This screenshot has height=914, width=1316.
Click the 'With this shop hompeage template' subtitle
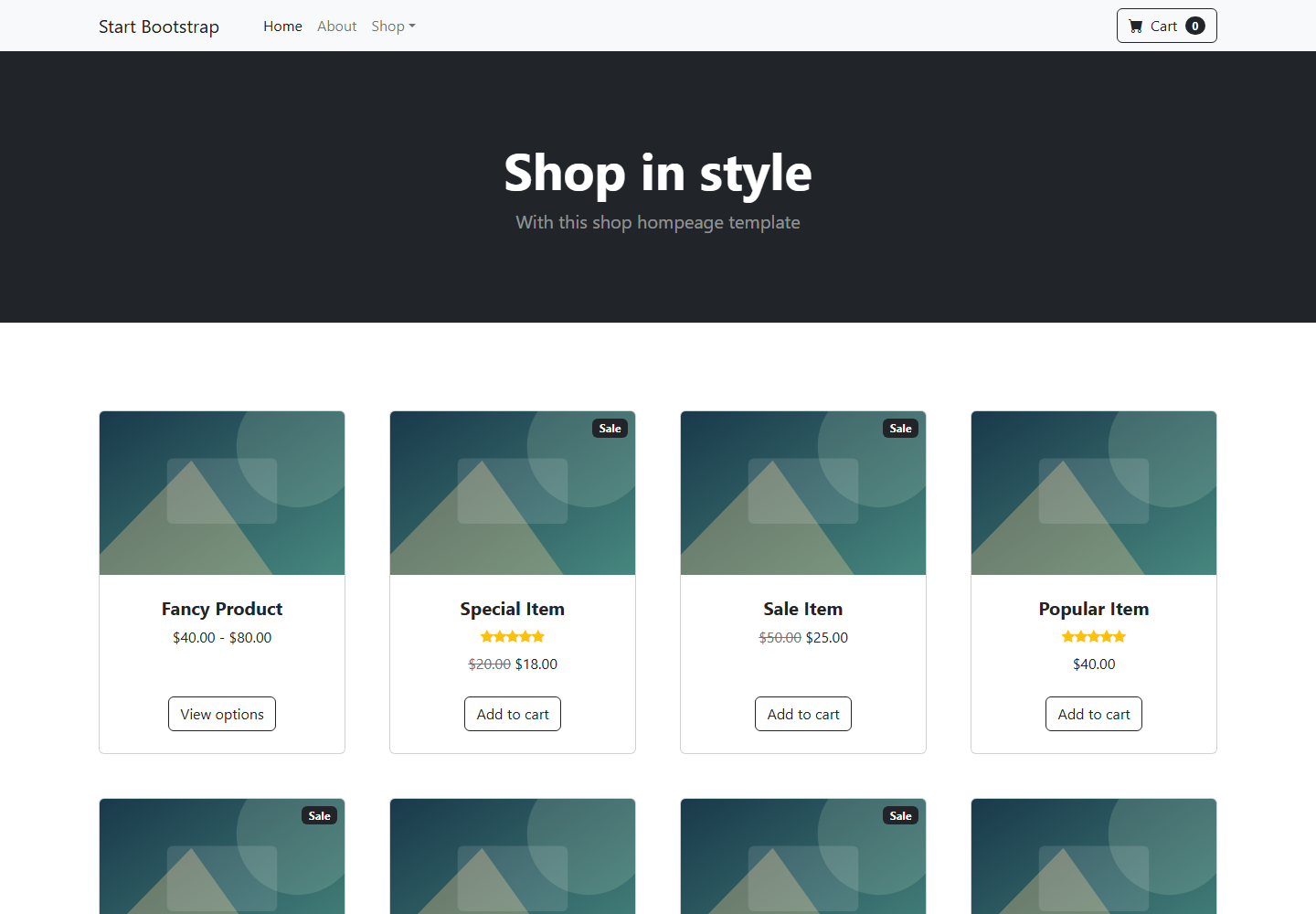(658, 222)
